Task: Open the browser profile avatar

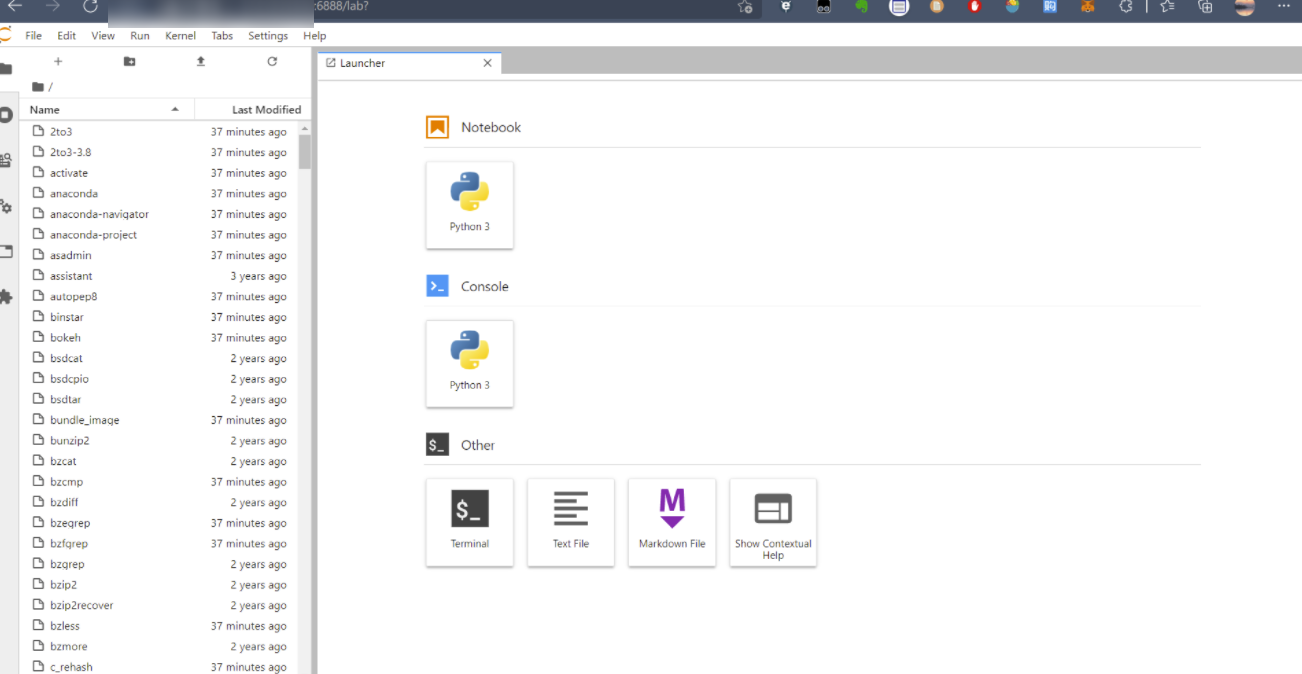Action: tap(1245, 7)
